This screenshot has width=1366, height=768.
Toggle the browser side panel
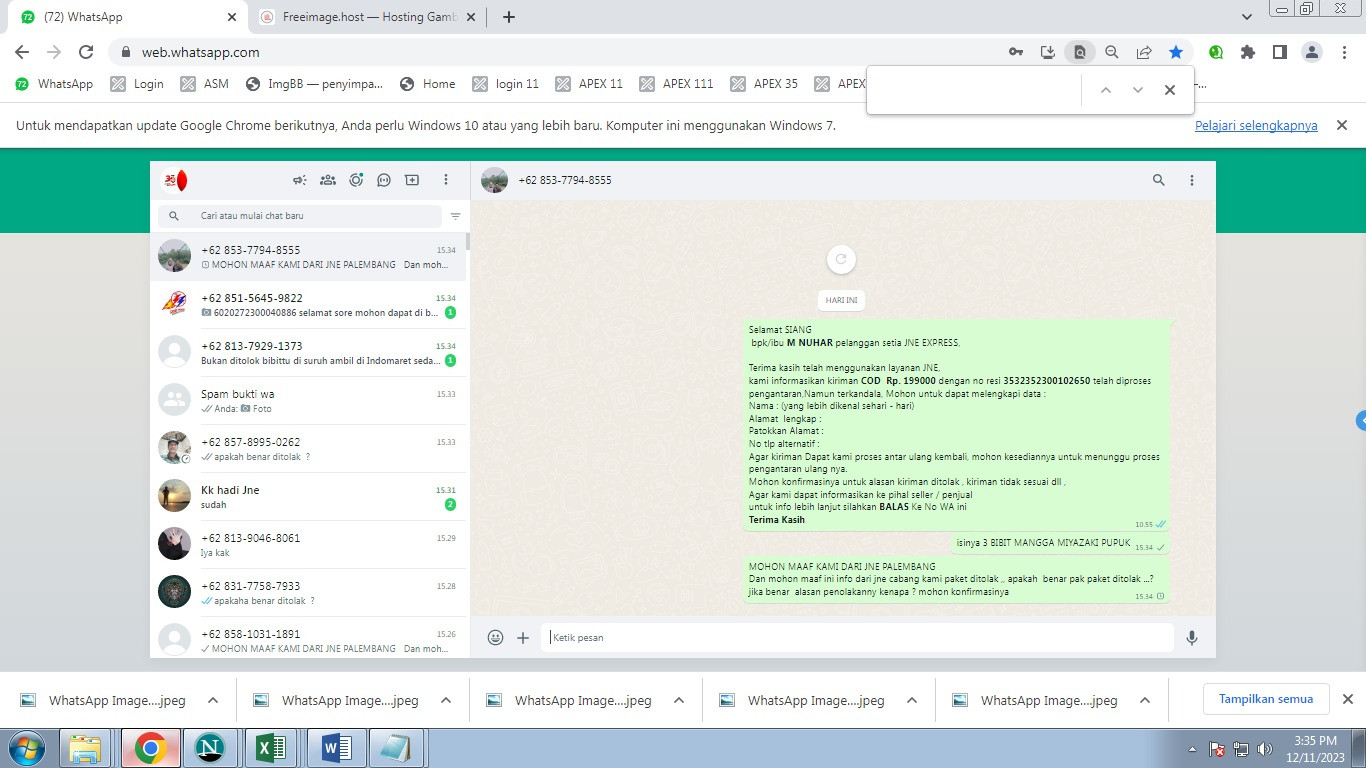(x=1279, y=52)
